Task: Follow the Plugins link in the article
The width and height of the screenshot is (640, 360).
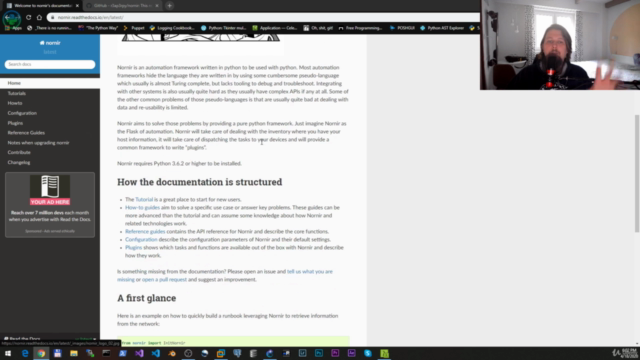Action: 133,247
